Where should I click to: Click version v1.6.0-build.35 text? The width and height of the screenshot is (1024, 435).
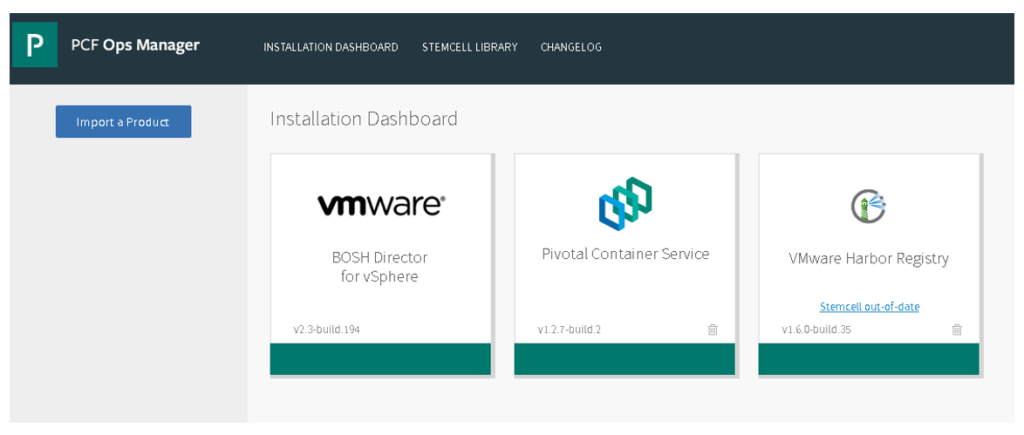(x=816, y=329)
